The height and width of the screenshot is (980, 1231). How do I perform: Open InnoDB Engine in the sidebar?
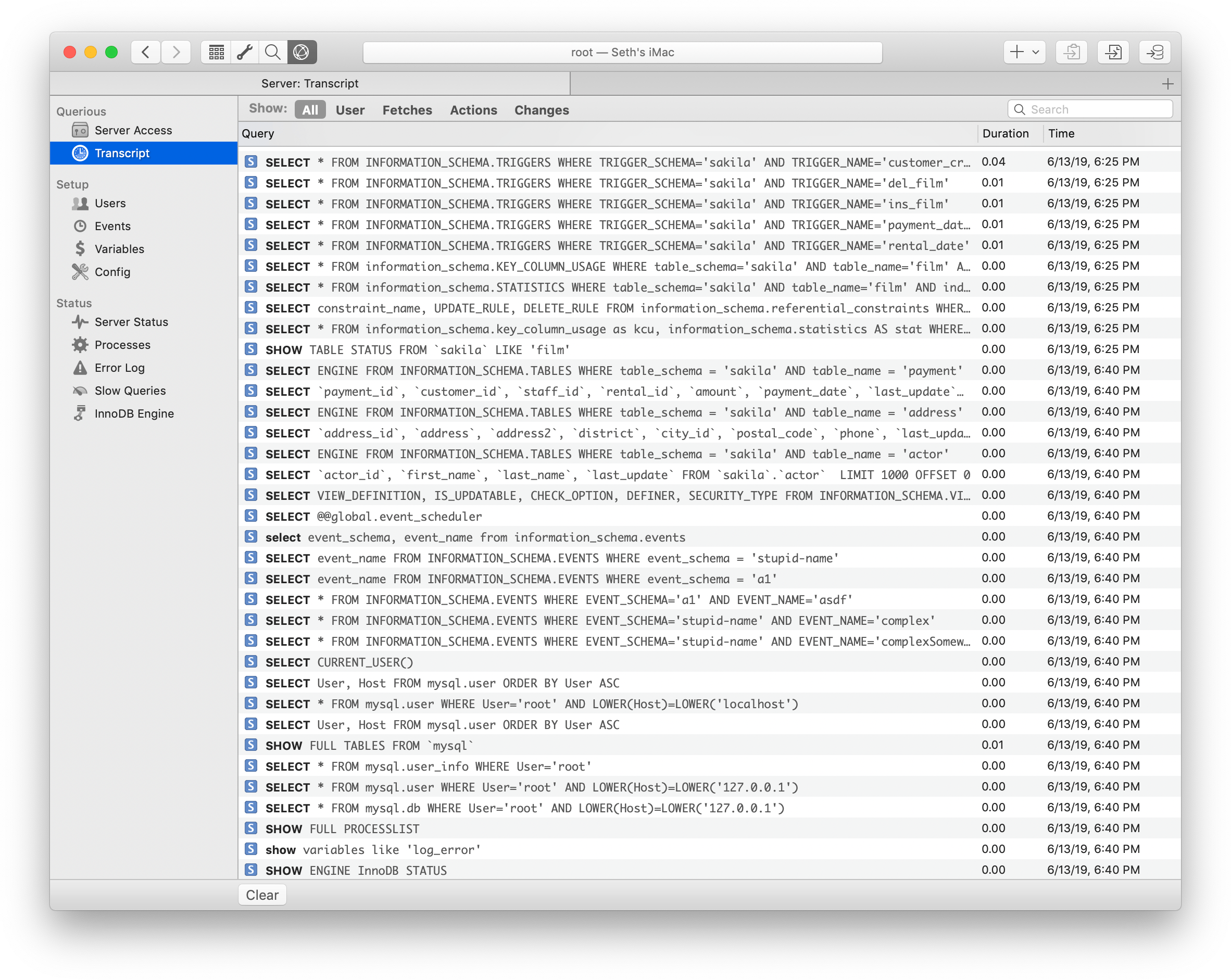(143, 413)
